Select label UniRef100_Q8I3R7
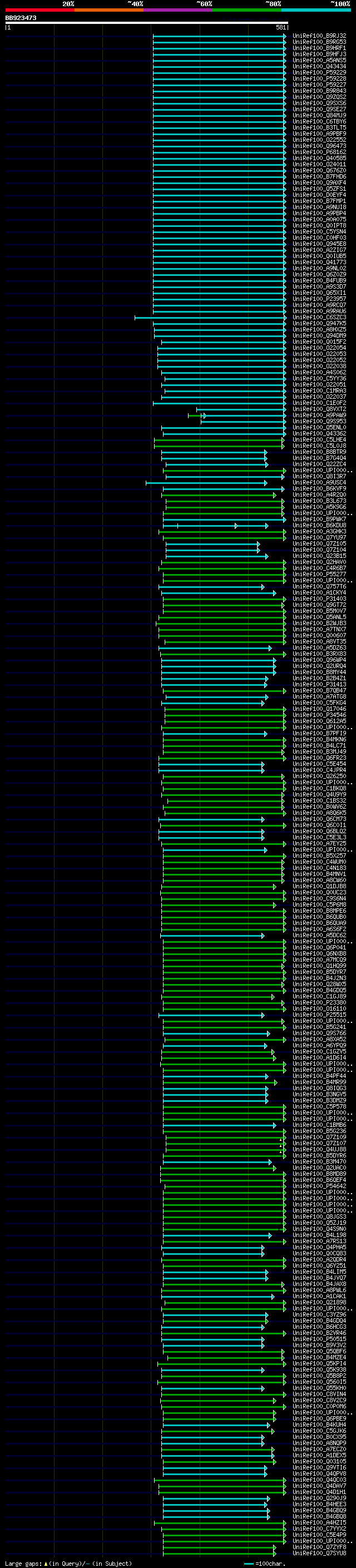The height and width of the screenshot is (1568, 356). [x=319, y=477]
